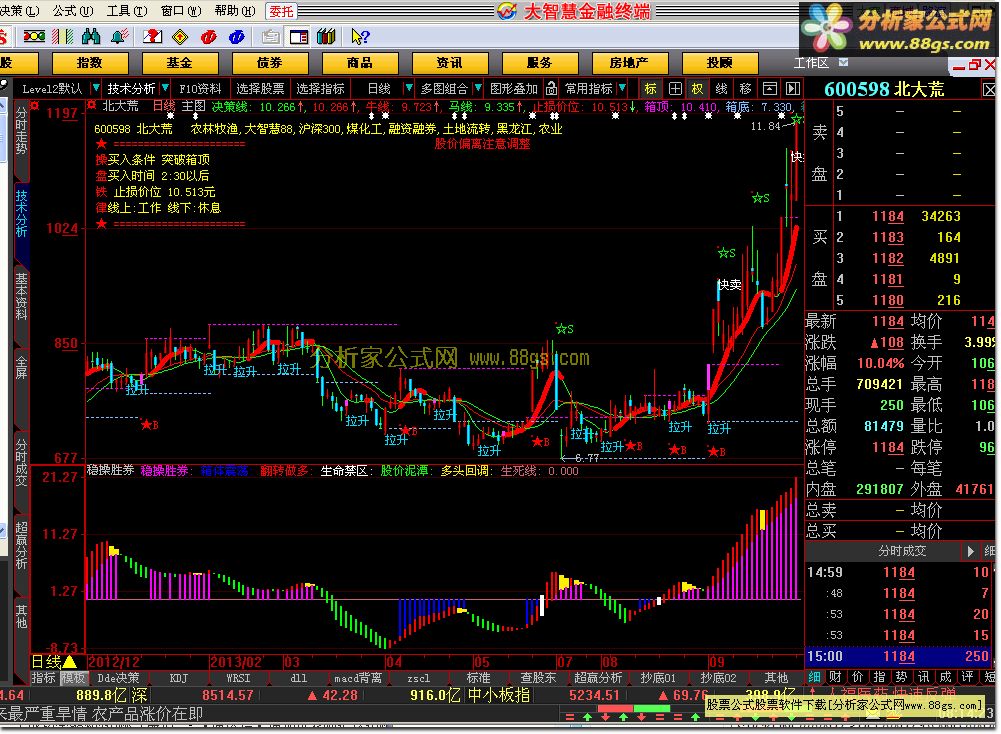The height and width of the screenshot is (734, 1001).
Task: Click the 选择指标 button
Action: [320, 88]
